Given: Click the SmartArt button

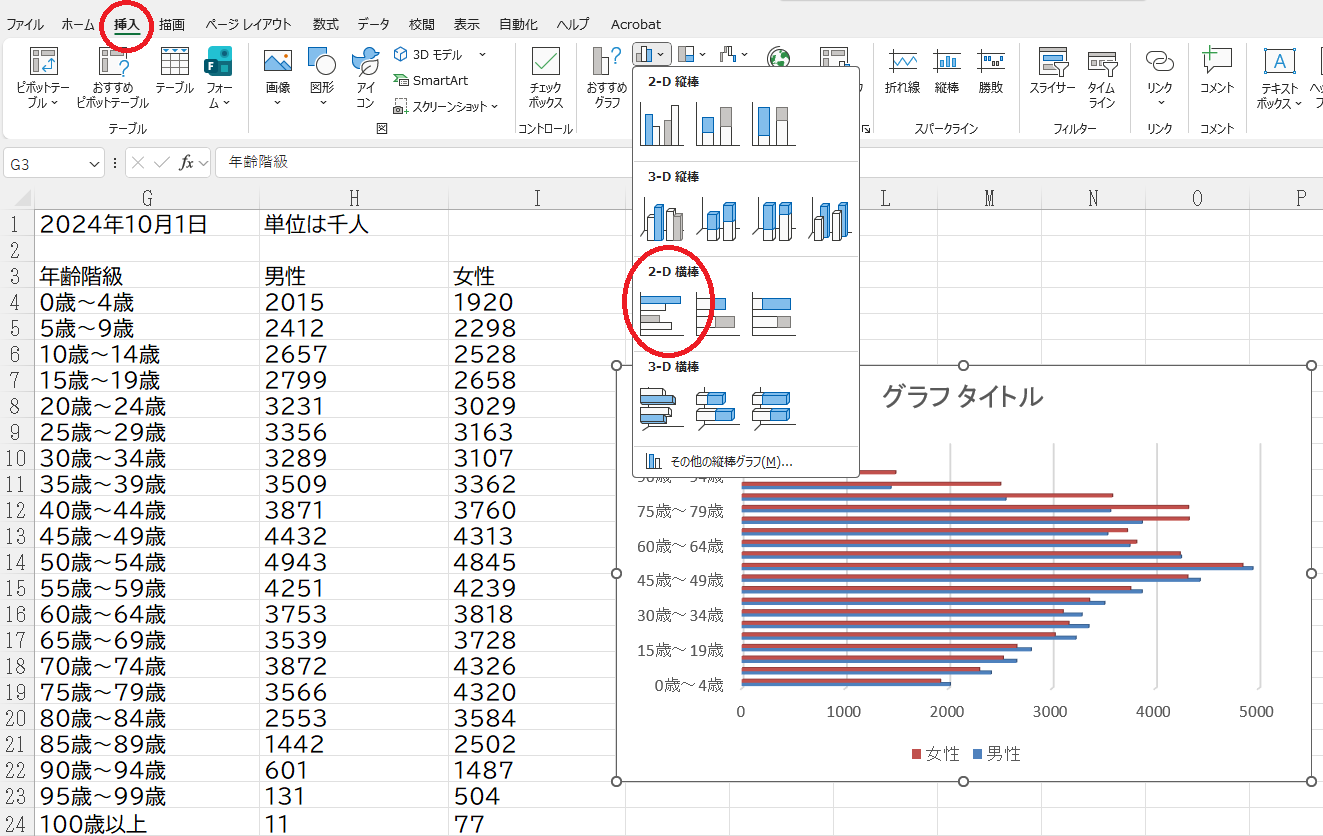Looking at the screenshot, I should (430, 80).
